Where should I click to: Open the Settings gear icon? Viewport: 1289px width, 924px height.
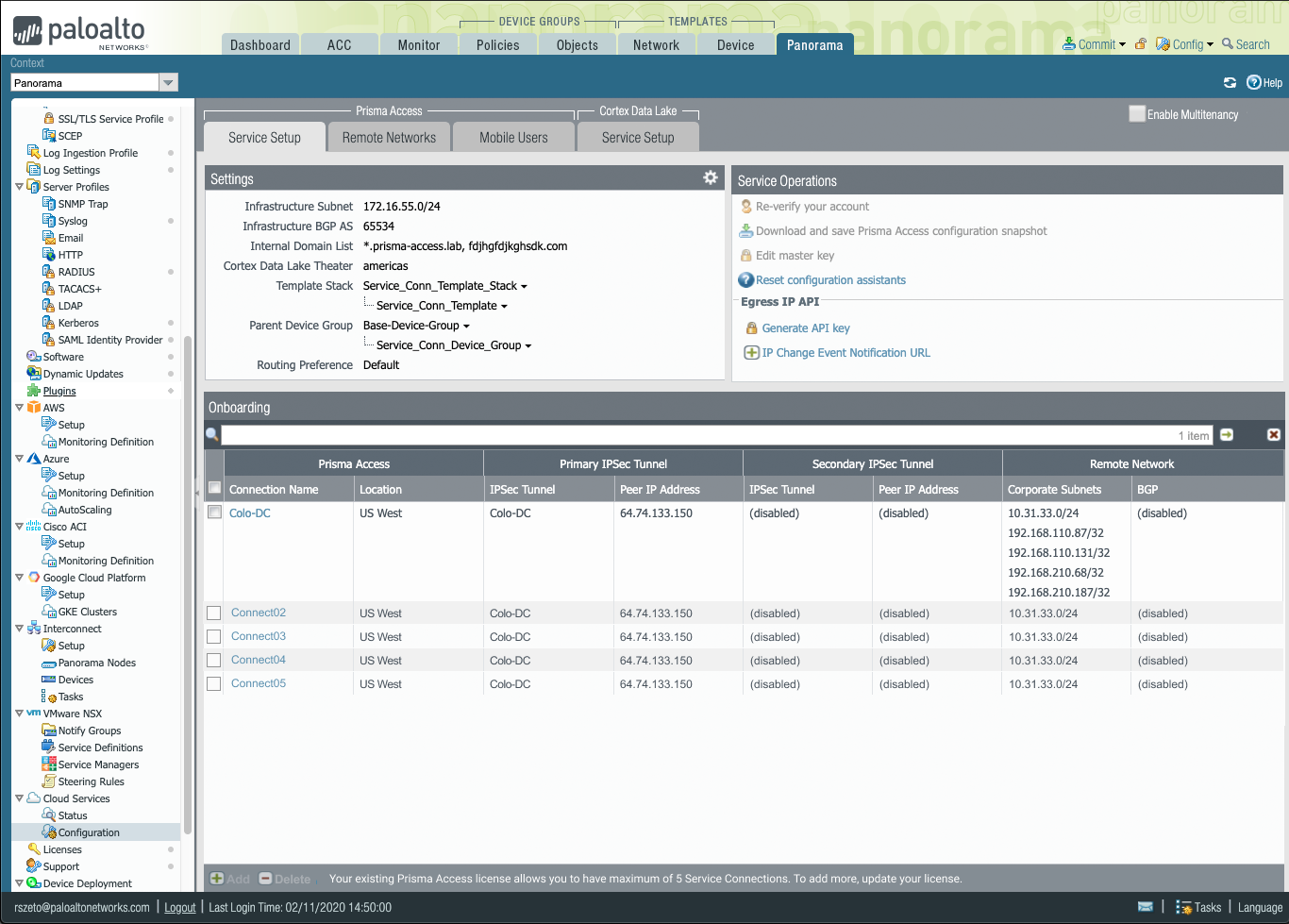click(711, 177)
